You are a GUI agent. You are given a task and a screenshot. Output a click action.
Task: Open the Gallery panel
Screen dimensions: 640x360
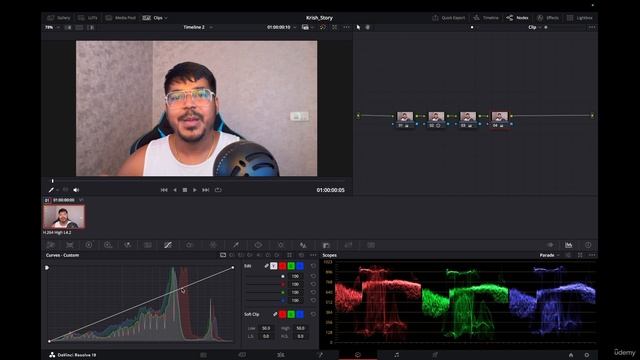click(59, 18)
